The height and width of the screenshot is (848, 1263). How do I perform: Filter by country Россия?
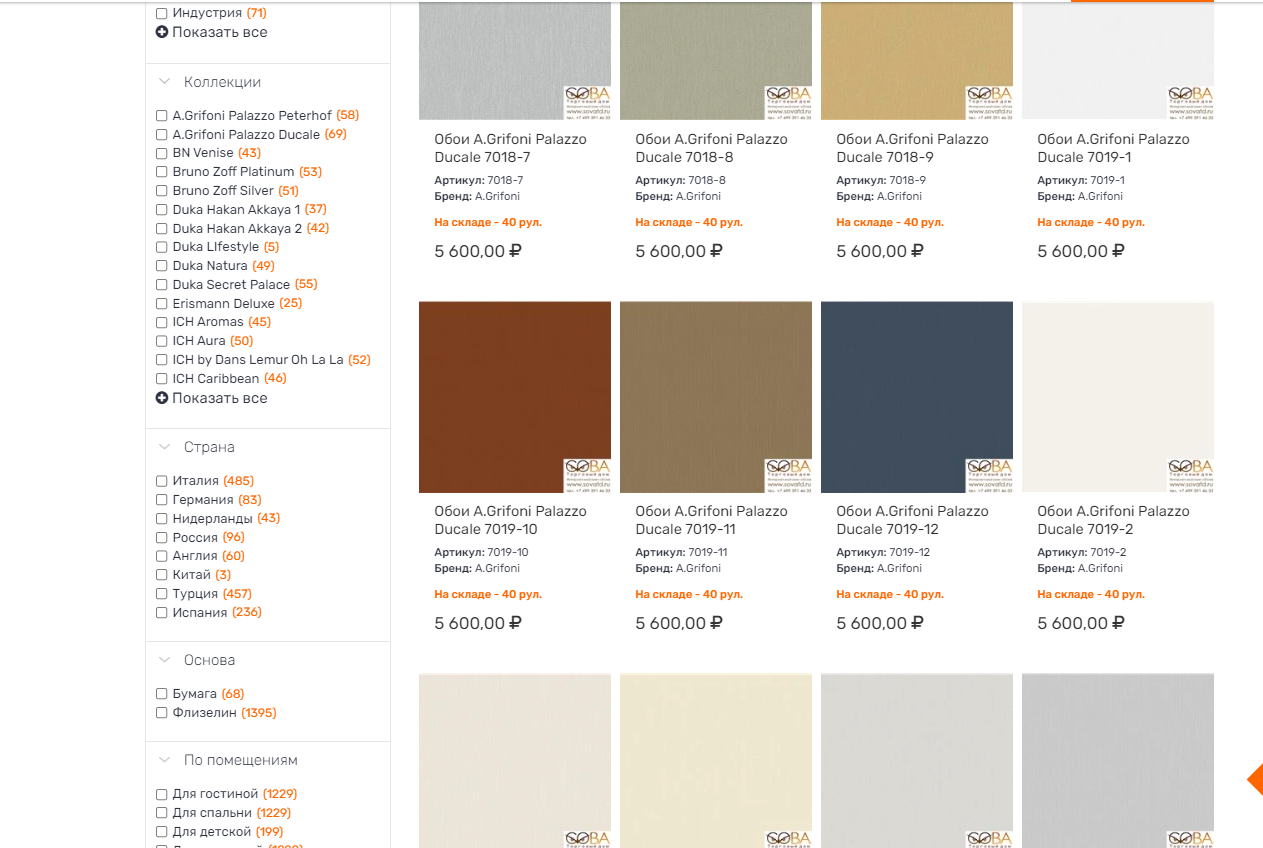pyautogui.click(x=162, y=538)
